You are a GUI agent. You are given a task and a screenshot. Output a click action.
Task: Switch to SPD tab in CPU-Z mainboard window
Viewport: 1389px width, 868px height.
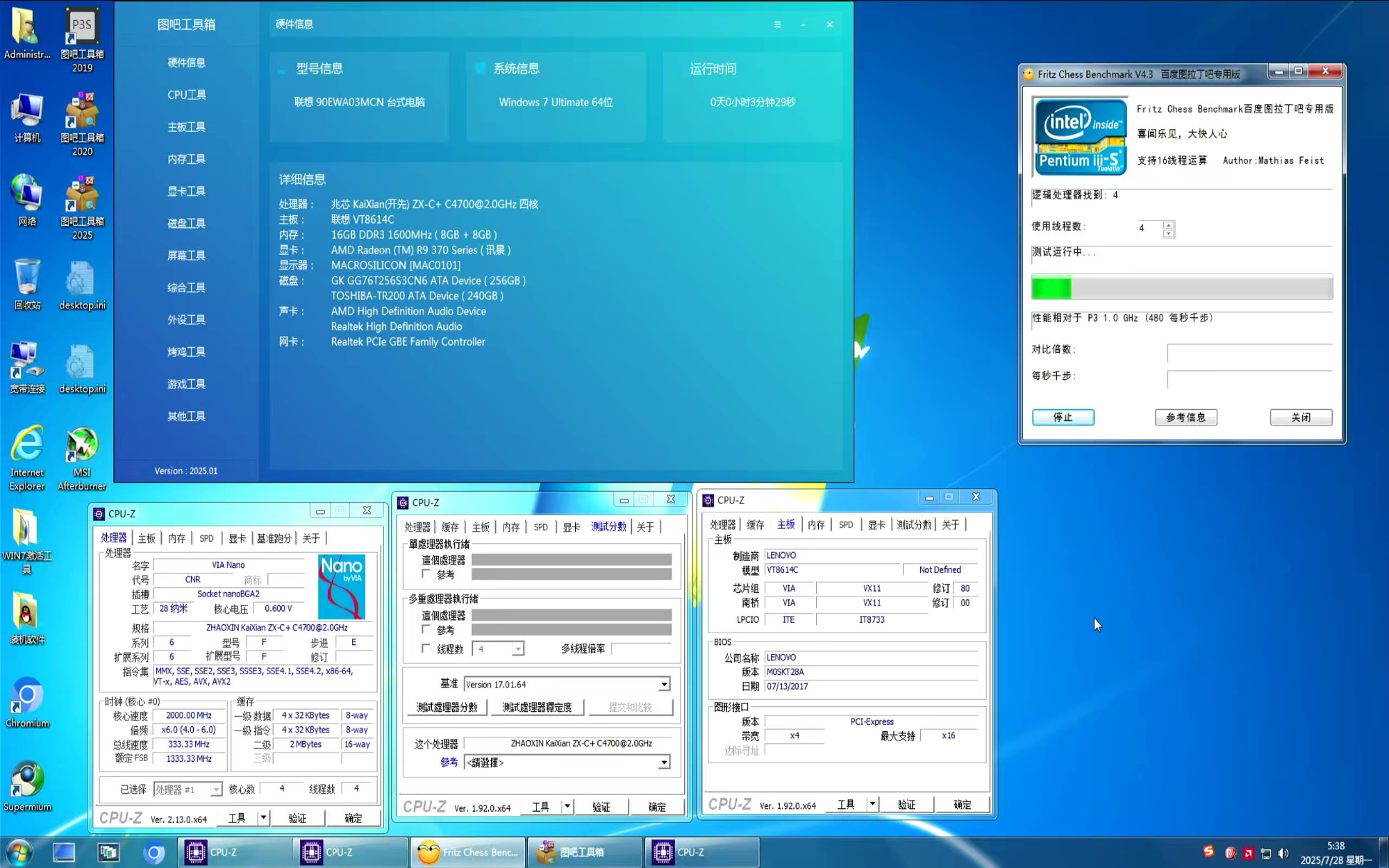pos(845,524)
